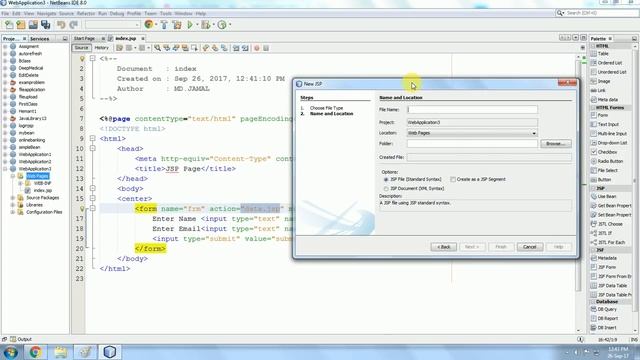This screenshot has height=360, width=640.
Task: Open the File menu
Action: (5, 13)
